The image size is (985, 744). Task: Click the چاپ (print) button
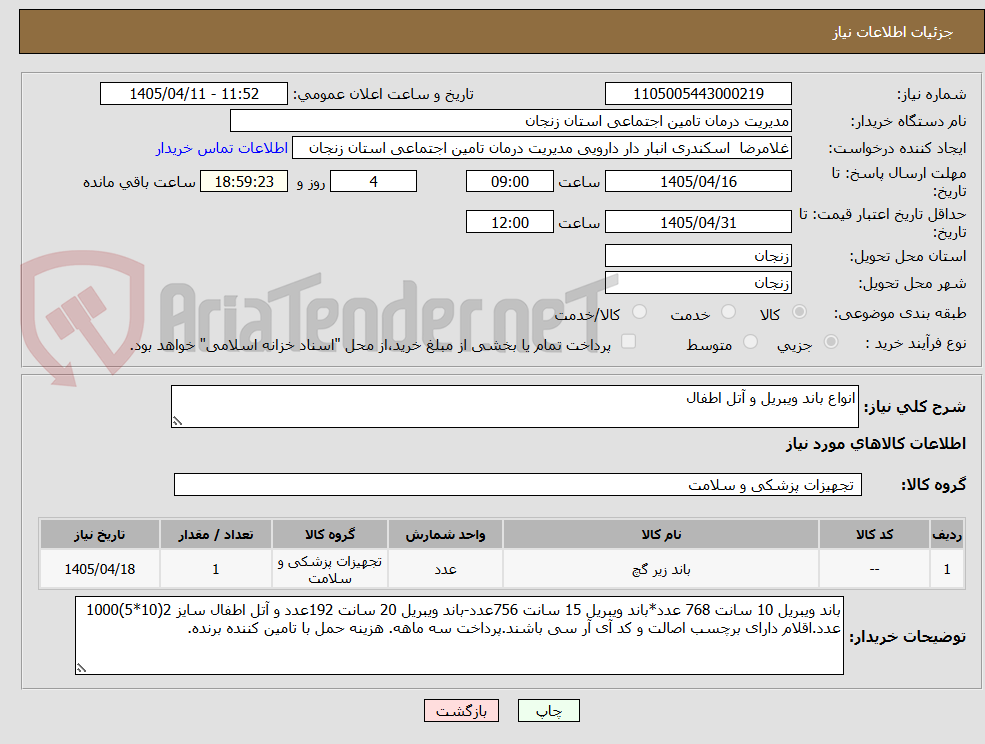tap(548, 711)
